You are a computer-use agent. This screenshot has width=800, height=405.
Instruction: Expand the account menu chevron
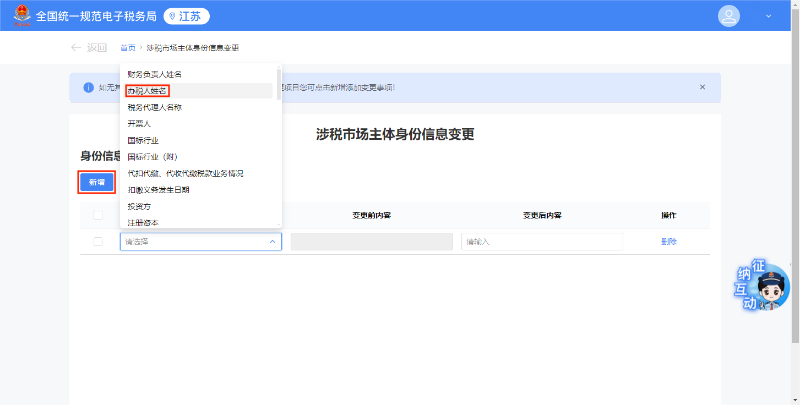(x=768, y=16)
